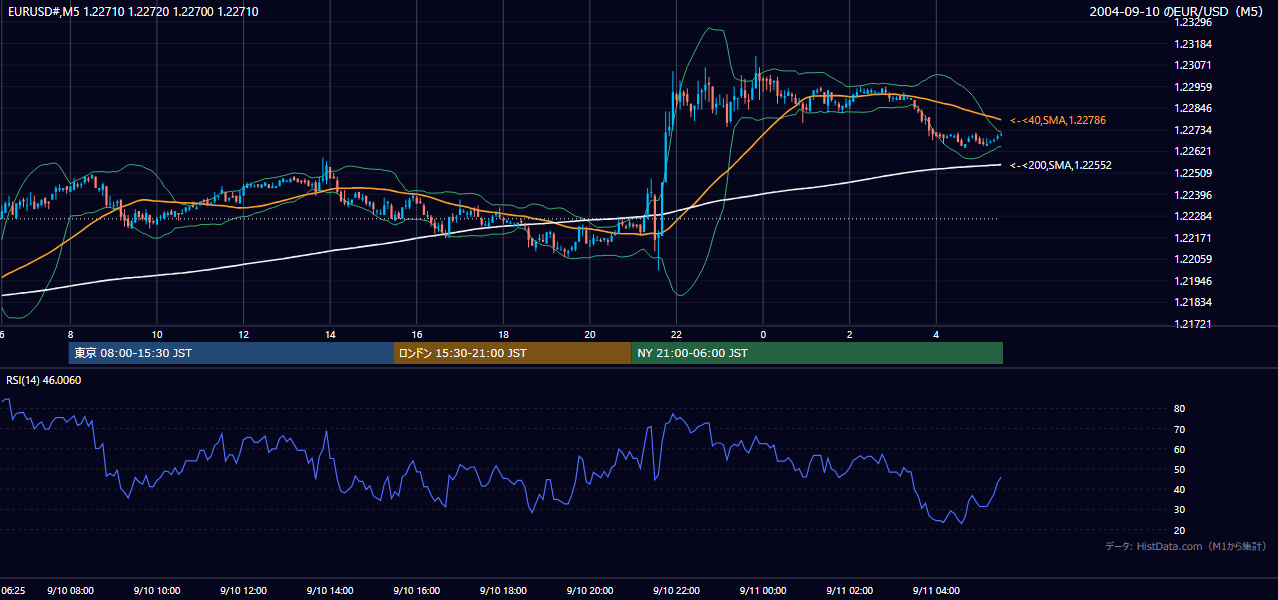The width and height of the screenshot is (1278, 600).
Task: Click the white '200,SMA,1.22552' indicator label
Action: (x=1061, y=165)
